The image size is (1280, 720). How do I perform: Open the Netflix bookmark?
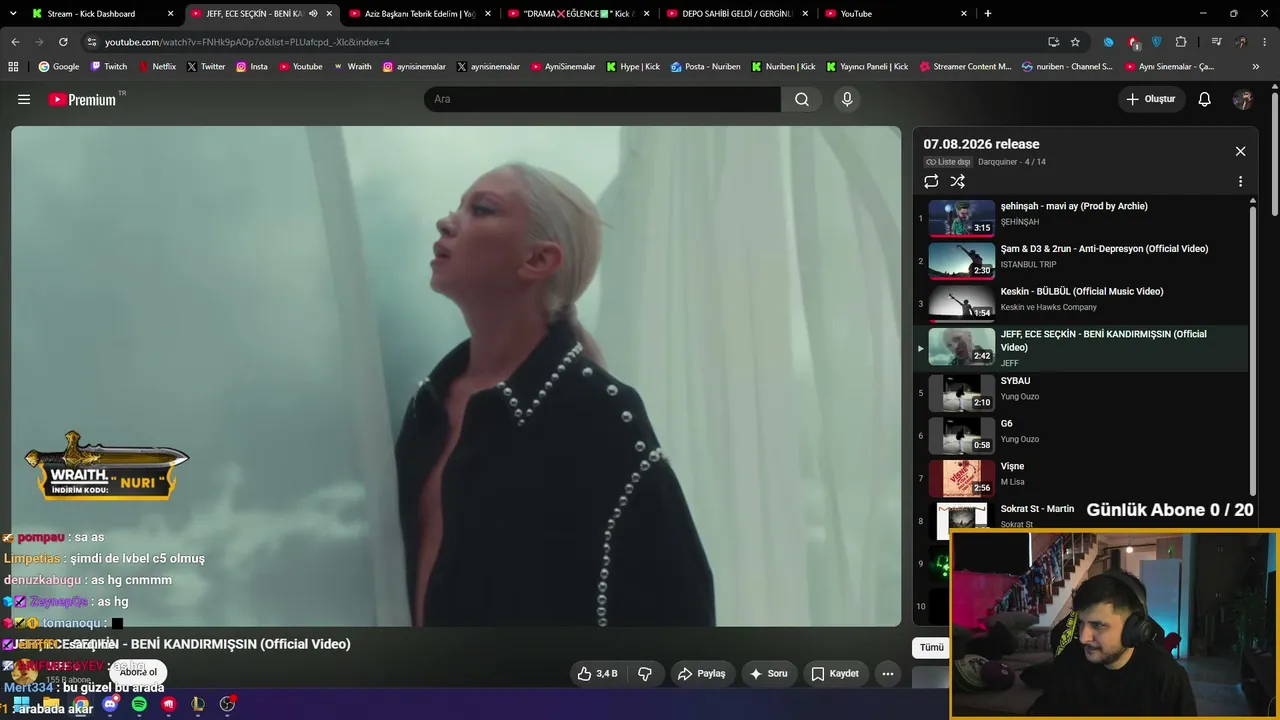tap(157, 67)
